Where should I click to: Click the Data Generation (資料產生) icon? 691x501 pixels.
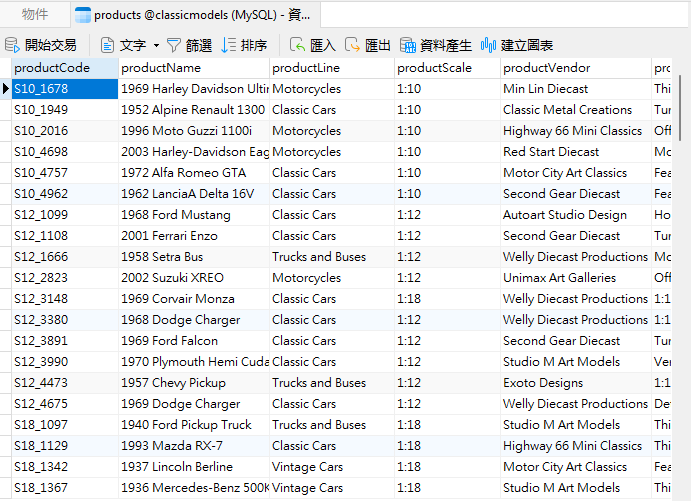click(x=408, y=45)
